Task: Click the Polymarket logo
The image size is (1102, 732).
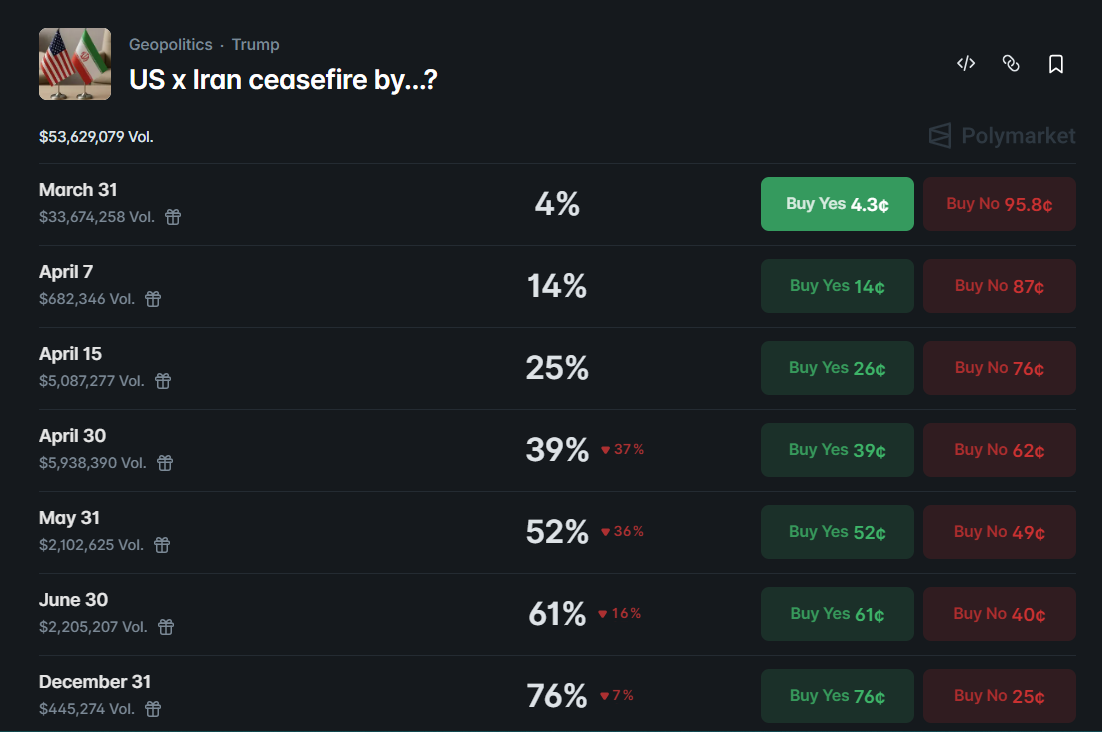Action: click(1000, 136)
